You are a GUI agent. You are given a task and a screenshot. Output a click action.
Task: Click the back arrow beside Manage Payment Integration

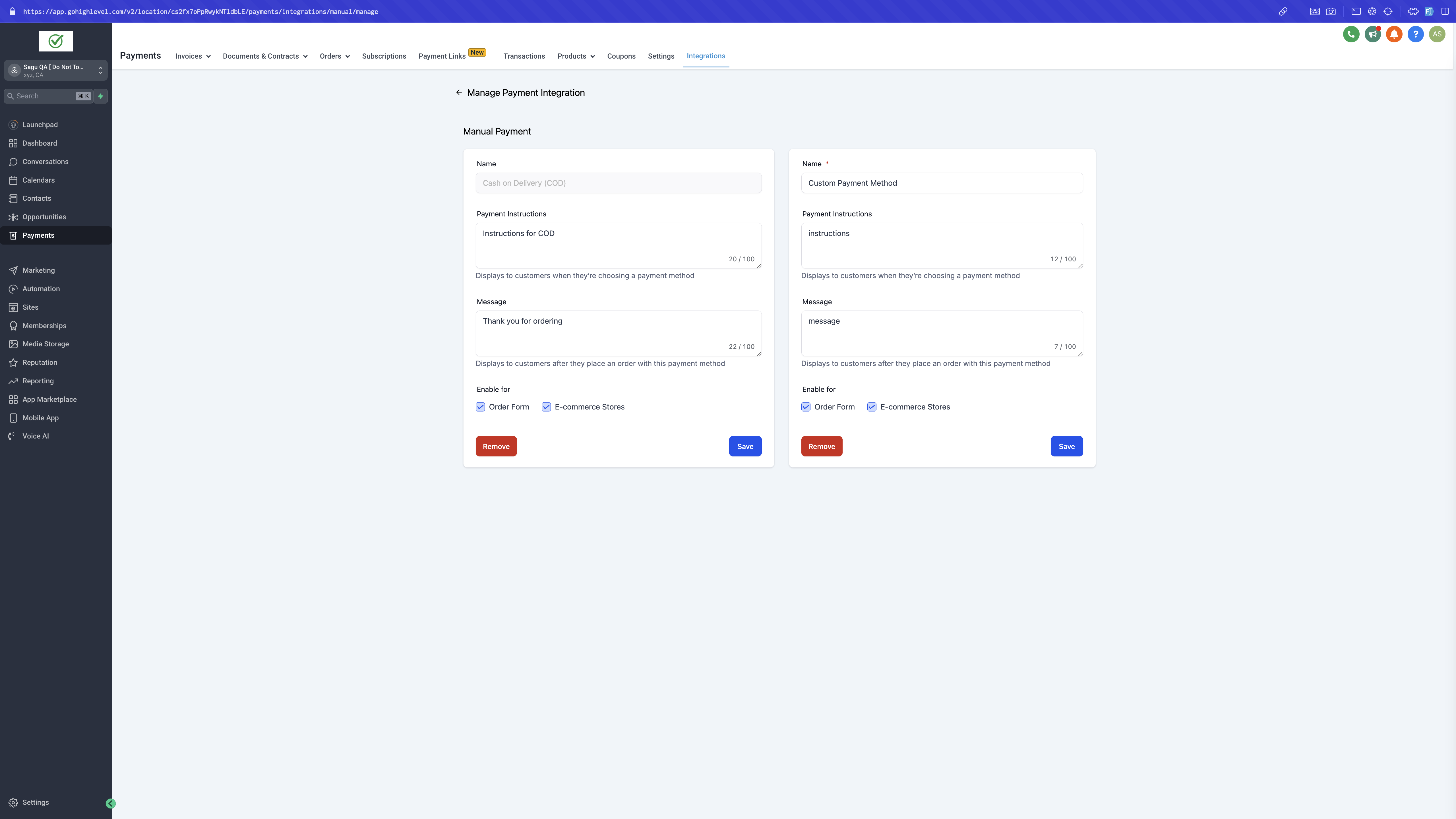(x=459, y=93)
